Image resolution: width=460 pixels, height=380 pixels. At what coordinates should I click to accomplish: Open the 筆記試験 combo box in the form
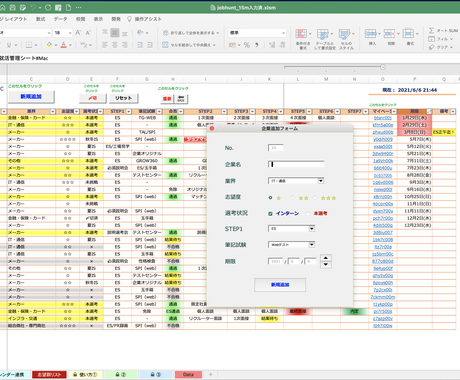point(312,245)
